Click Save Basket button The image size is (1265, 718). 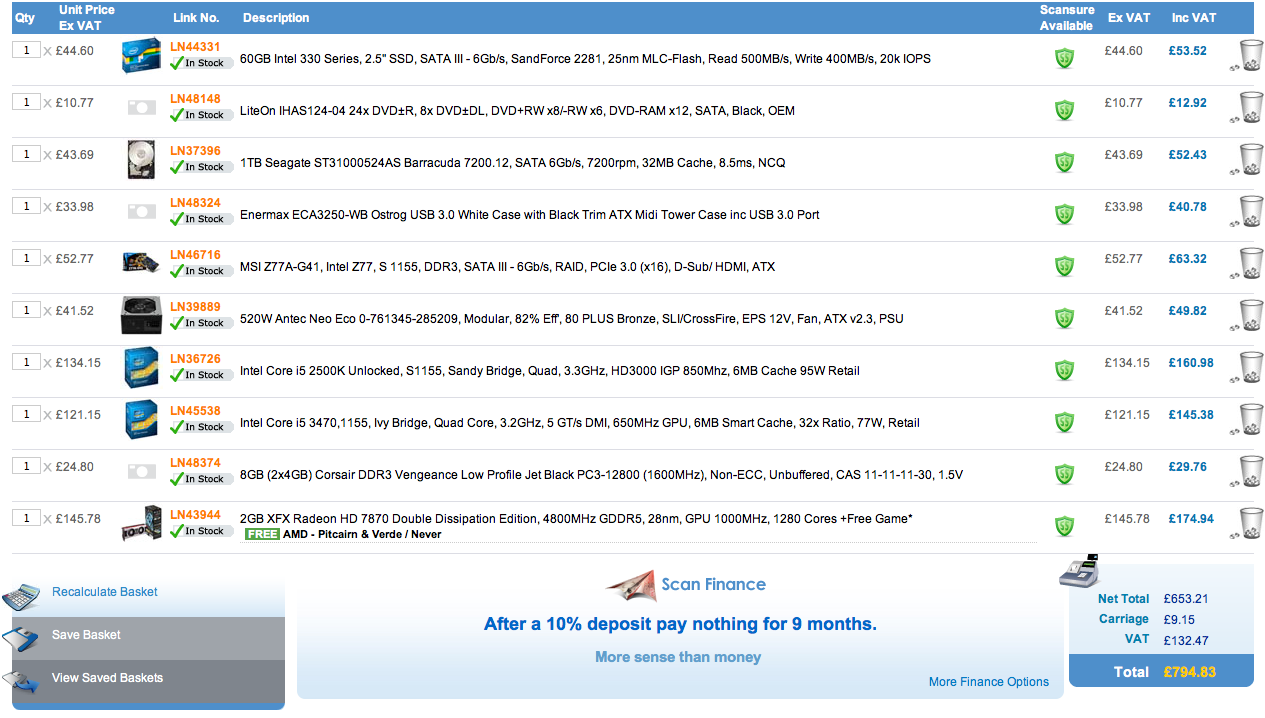[148, 636]
